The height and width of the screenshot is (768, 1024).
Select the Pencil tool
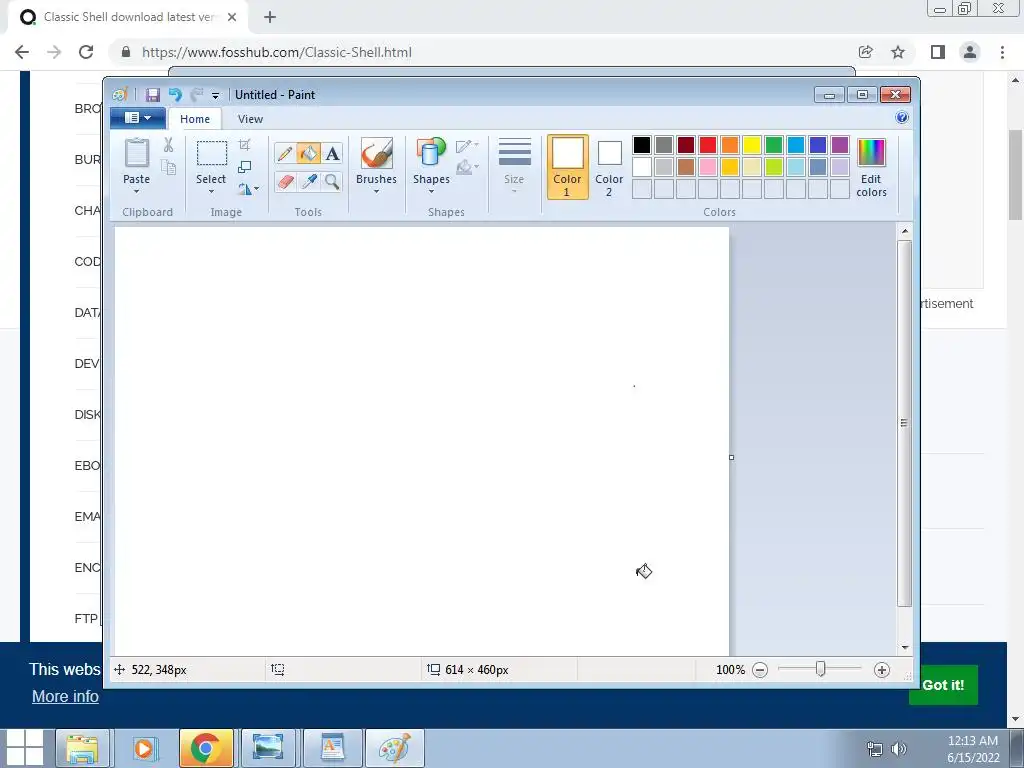(285, 153)
